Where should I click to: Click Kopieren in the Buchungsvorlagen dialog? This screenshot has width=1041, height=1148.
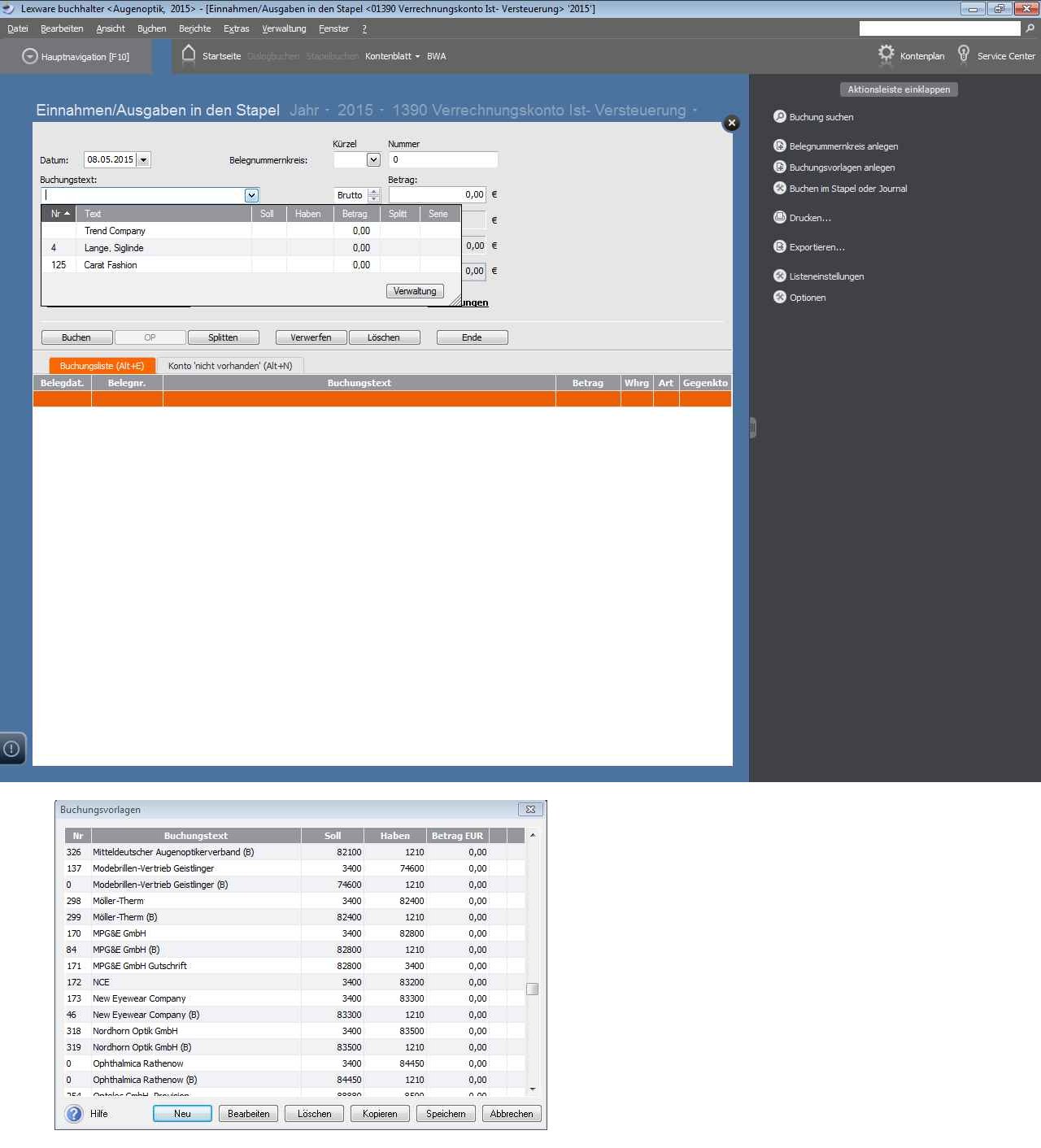[x=380, y=1114]
